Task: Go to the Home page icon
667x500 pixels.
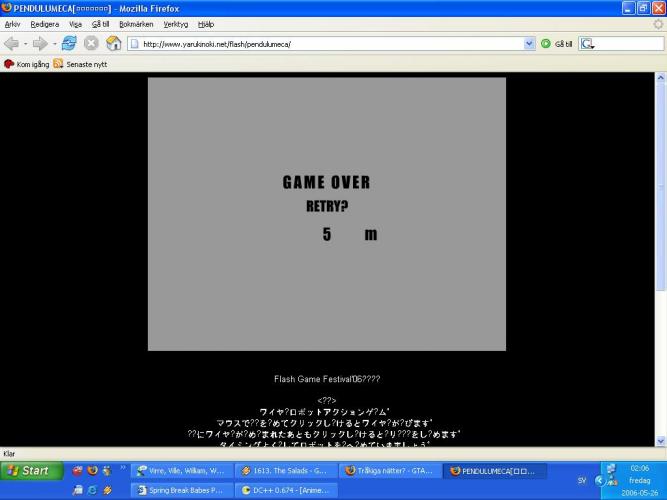Action: click(114, 44)
